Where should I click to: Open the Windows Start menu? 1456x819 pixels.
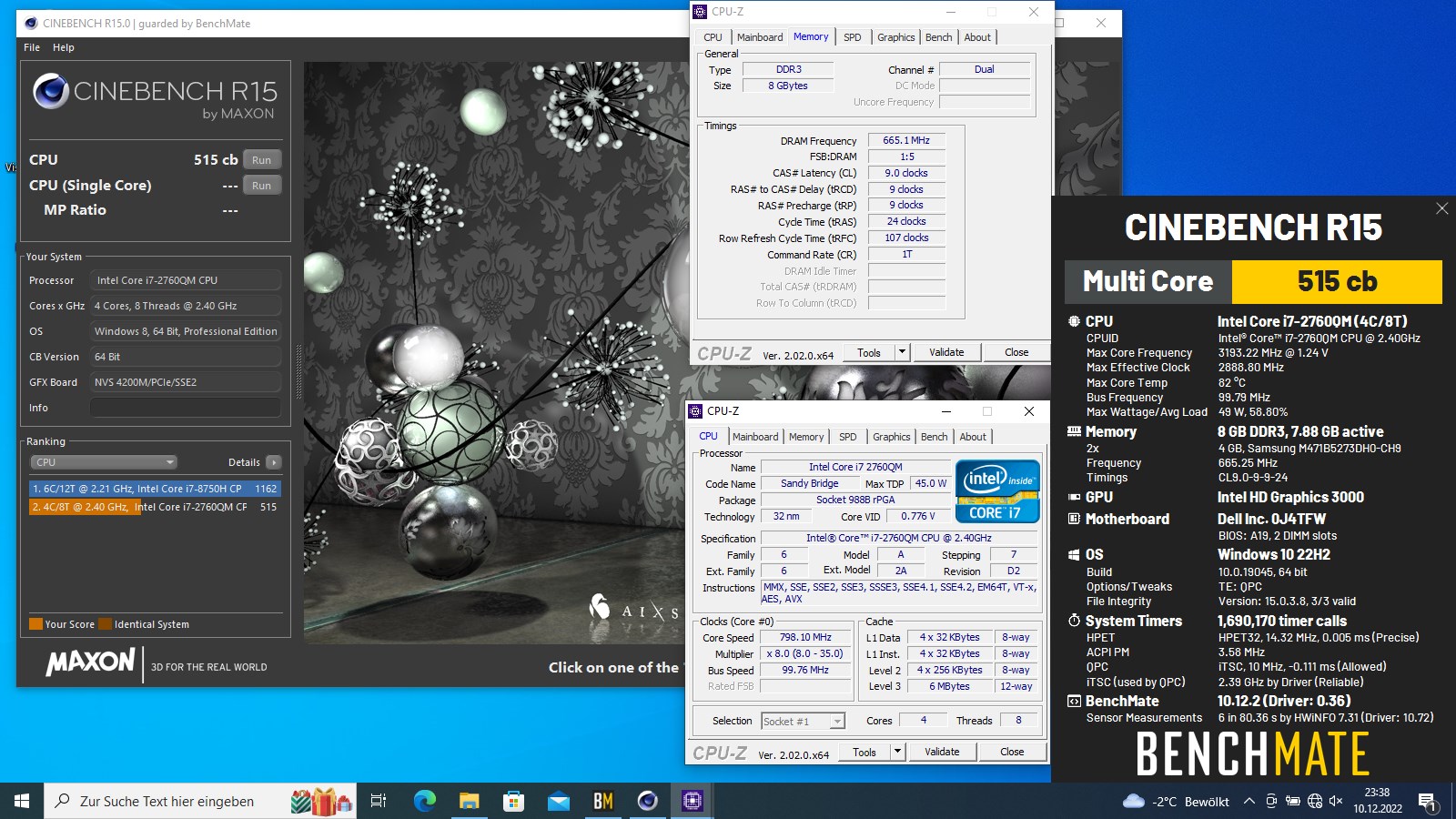pyautogui.click(x=22, y=801)
